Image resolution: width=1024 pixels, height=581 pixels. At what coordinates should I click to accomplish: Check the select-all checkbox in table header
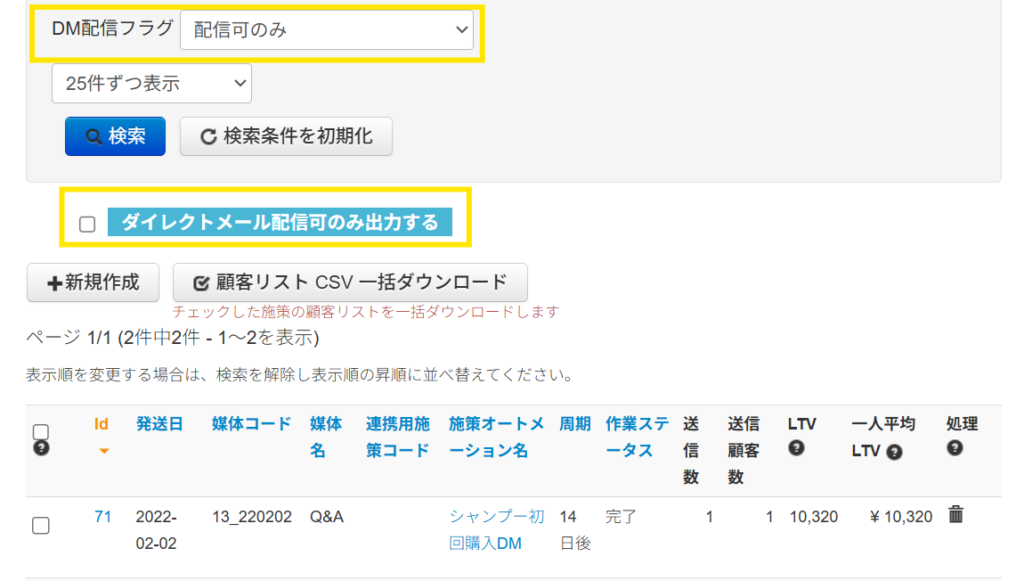coord(41,431)
